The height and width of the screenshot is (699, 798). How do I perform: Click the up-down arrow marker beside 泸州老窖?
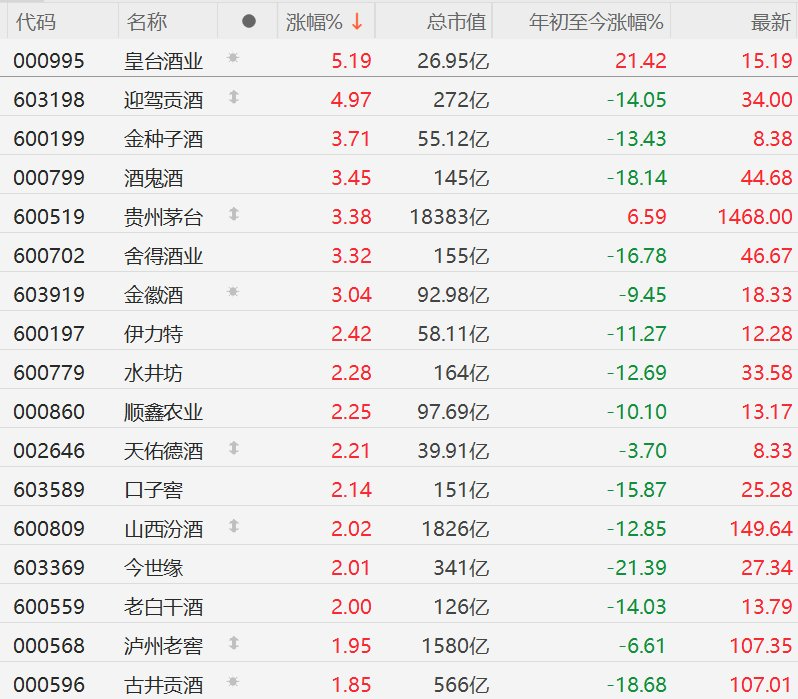[234, 644]
